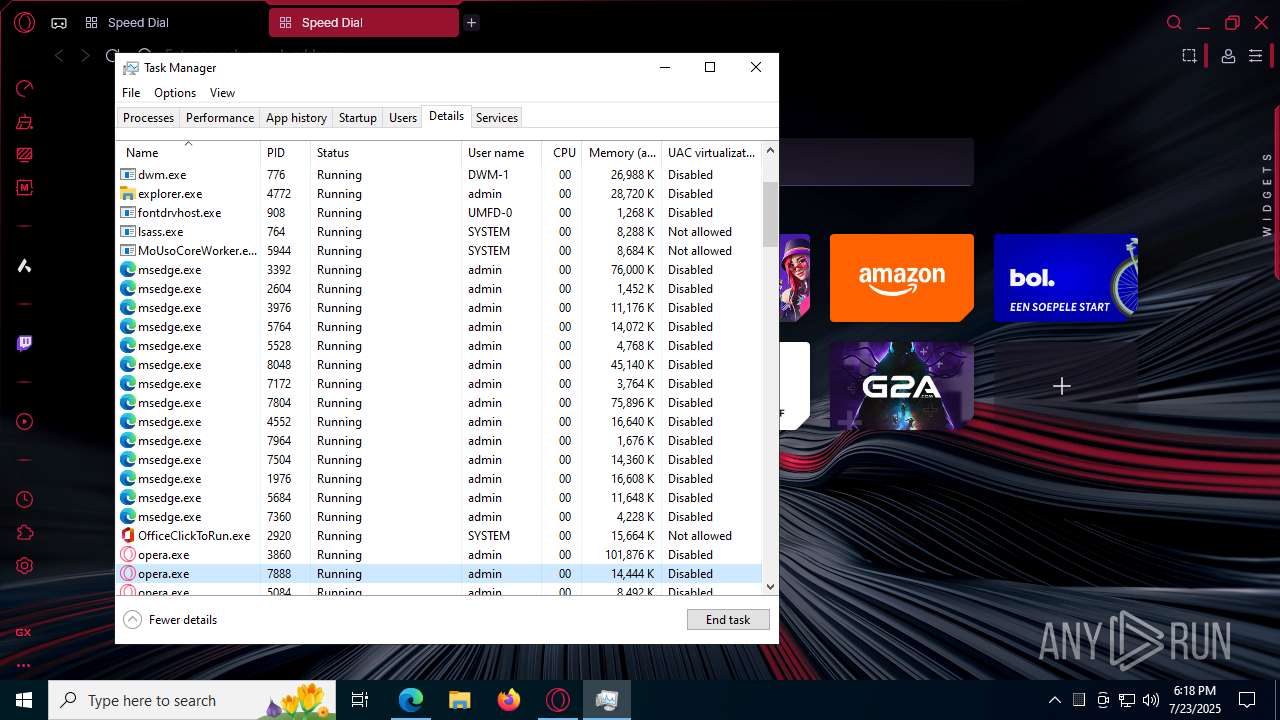This screenshot has width=1280, height=720.
Task: Click the volume speaker tray icon
Action: coord(1151,700)
